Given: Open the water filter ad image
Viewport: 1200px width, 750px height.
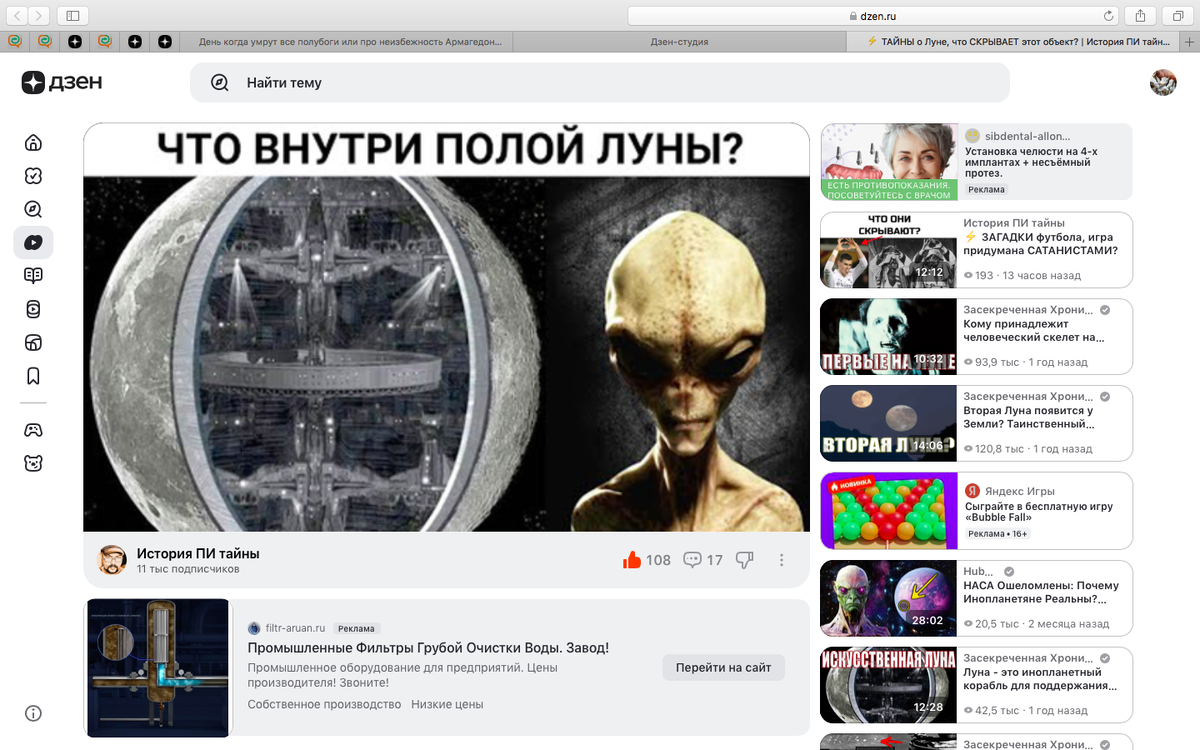Looking at the screenshot, I should 158,668.
